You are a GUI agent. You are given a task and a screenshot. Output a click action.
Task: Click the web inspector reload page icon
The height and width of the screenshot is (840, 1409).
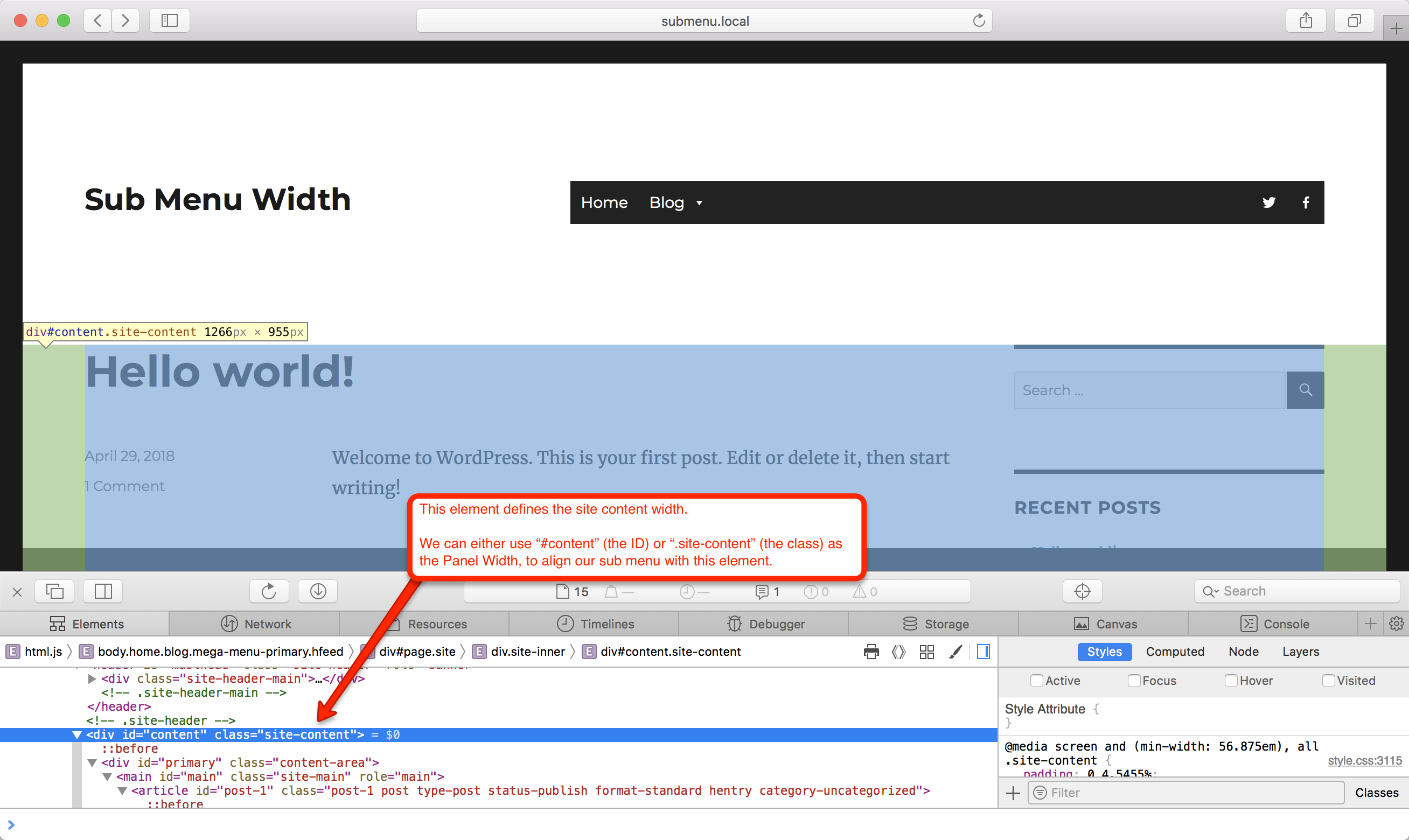click(x=269, y=591)
